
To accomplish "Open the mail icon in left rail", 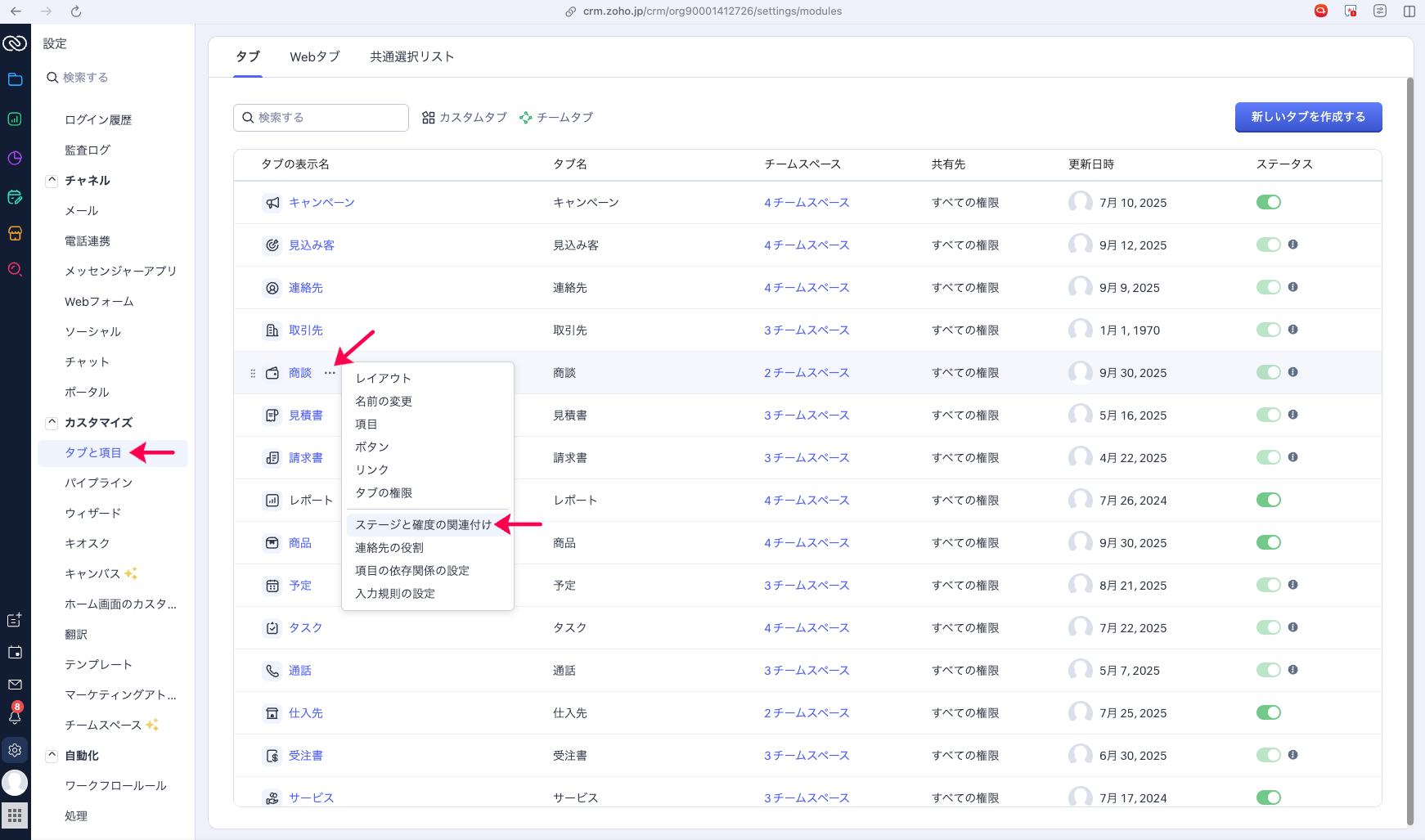I will [x=15, y=684].
